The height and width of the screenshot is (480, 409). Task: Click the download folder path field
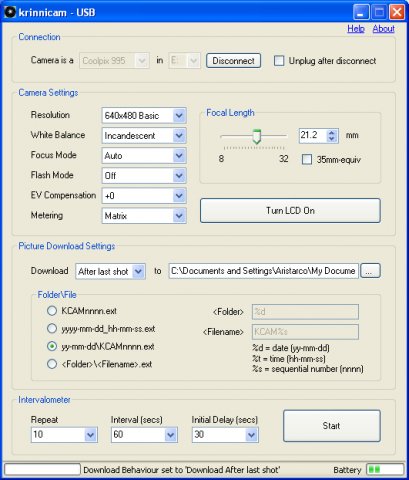pyautogui.click(x=264, y=271)
